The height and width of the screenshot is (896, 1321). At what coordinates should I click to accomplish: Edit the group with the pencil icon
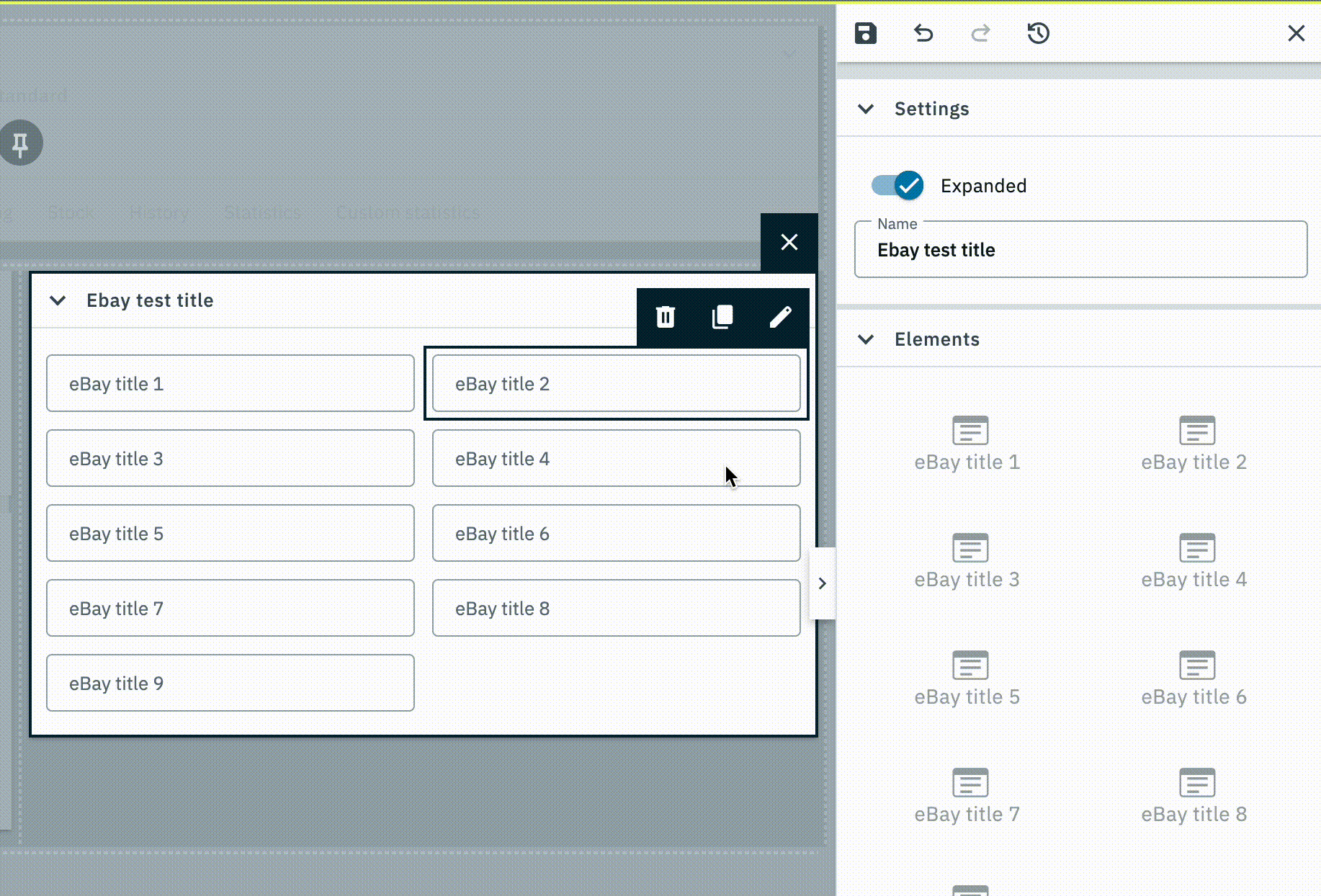click(780, 317)
